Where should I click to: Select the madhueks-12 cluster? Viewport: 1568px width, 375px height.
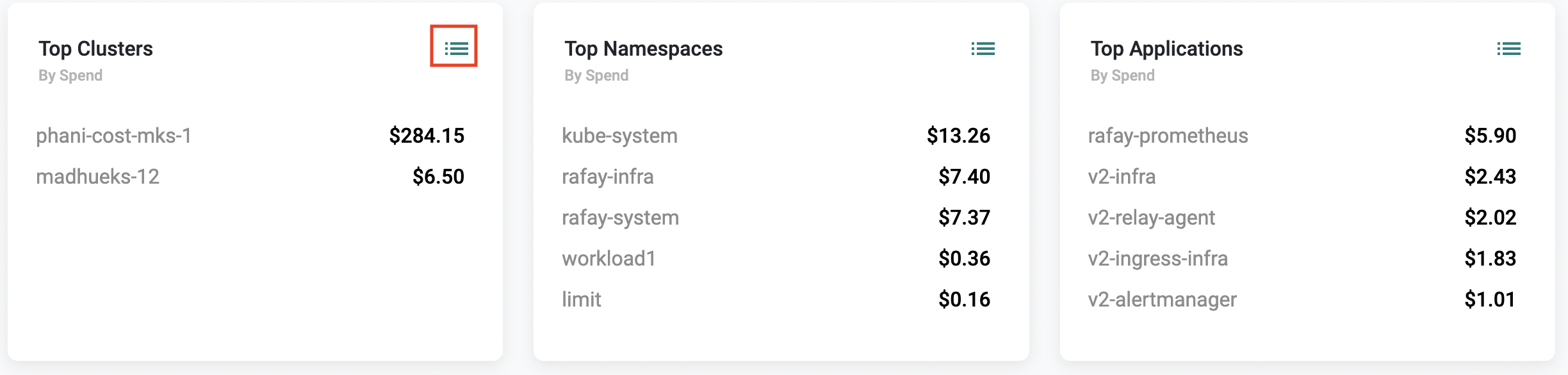(97, 177)
